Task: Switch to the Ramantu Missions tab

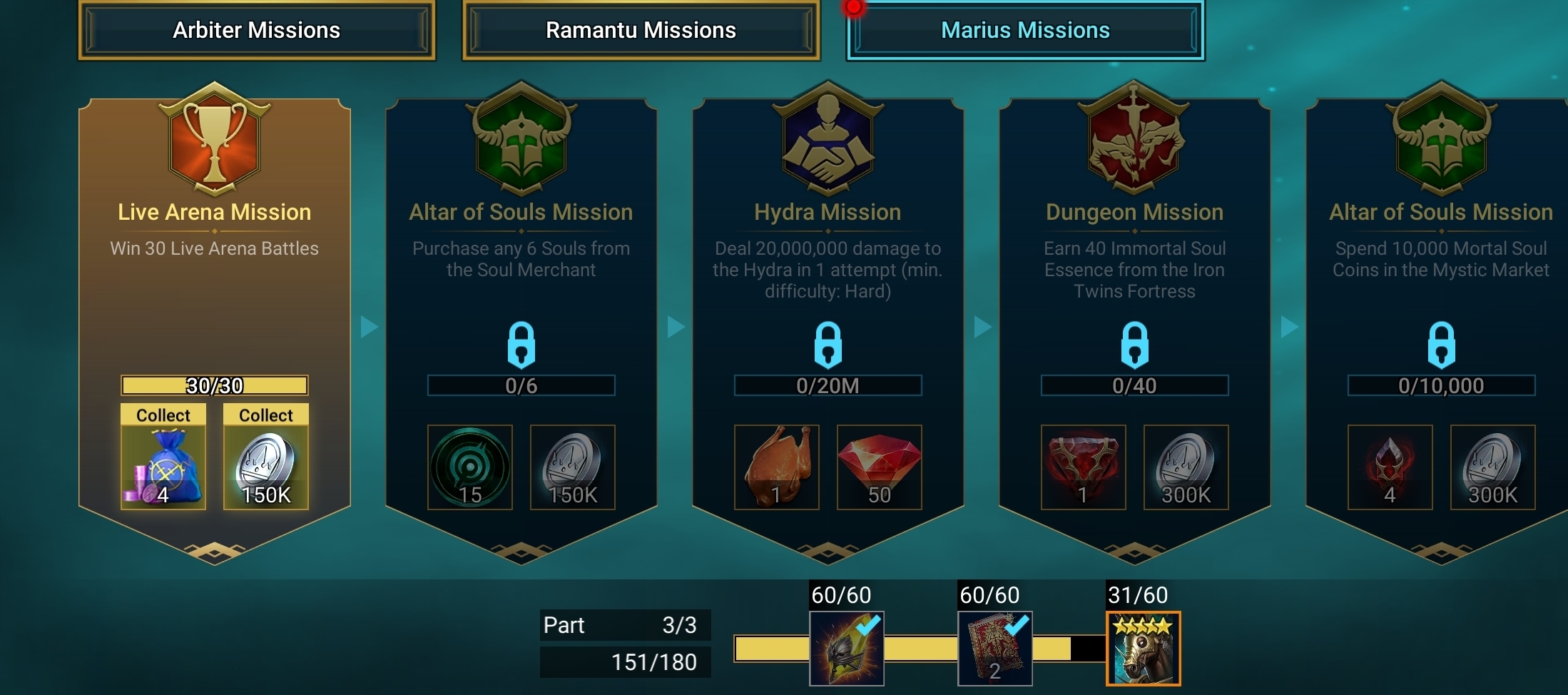Action: pos(641,30)
